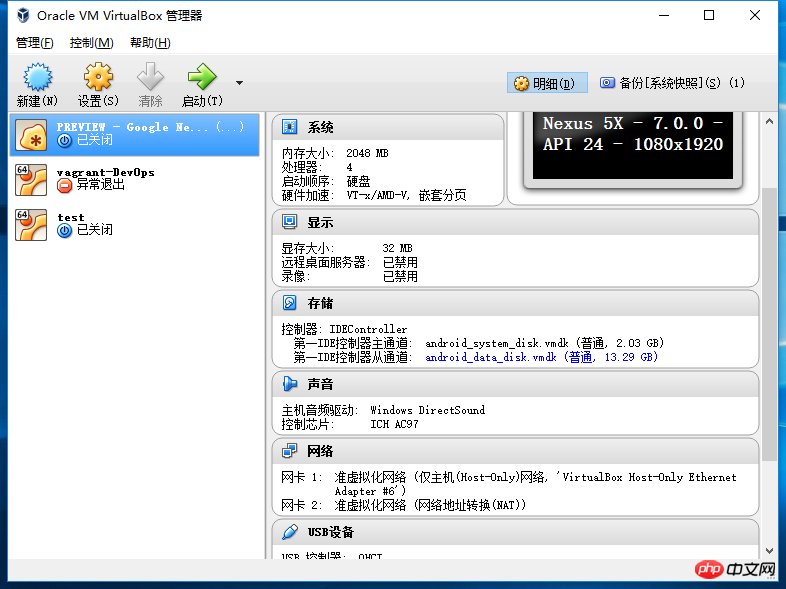This screenshot has width=786, height=589.
Task: Click the Windows DirectSound audio driver text
Action: (x=428, y=411)
